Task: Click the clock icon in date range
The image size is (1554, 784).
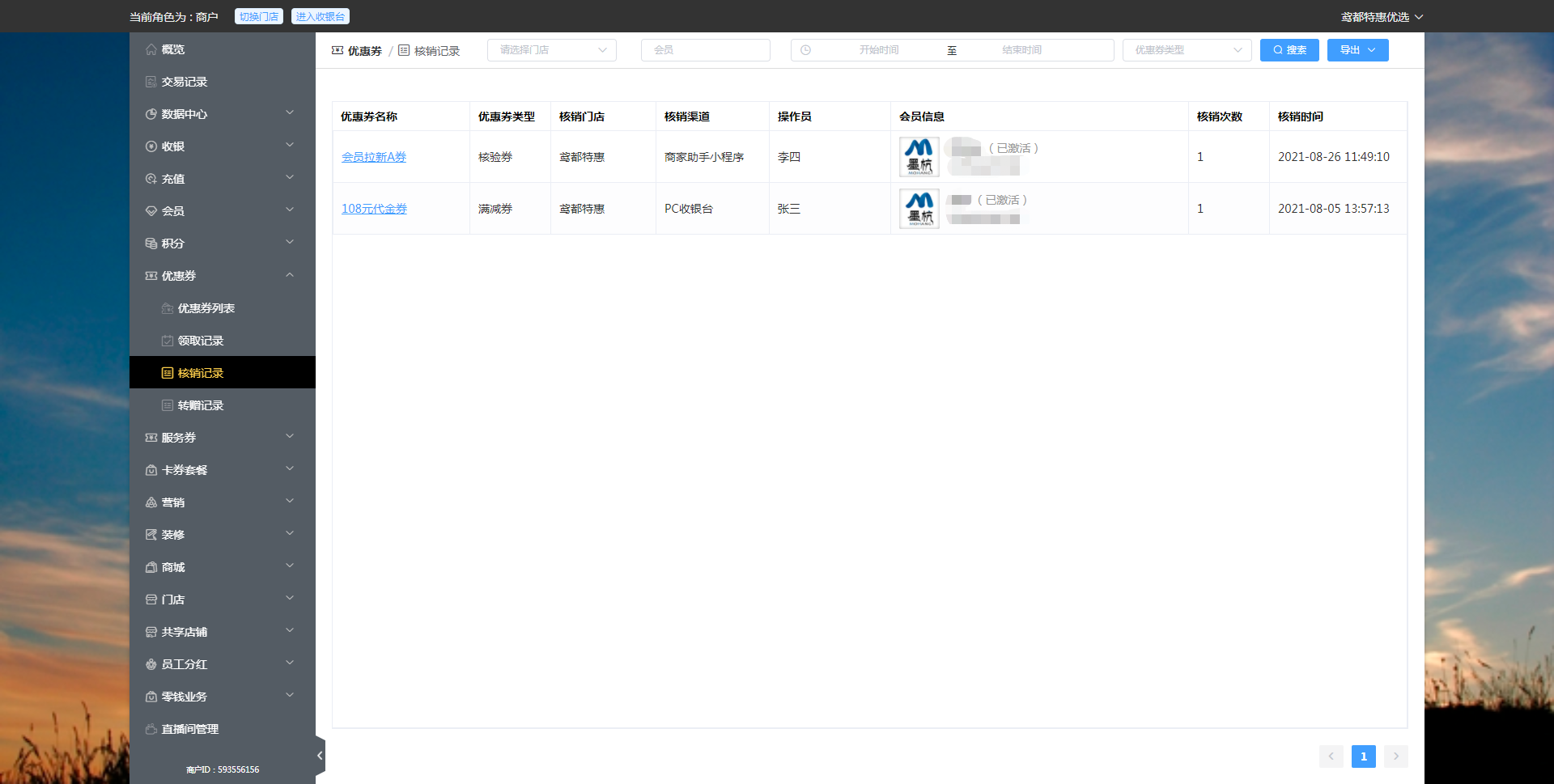Action: 805,50
